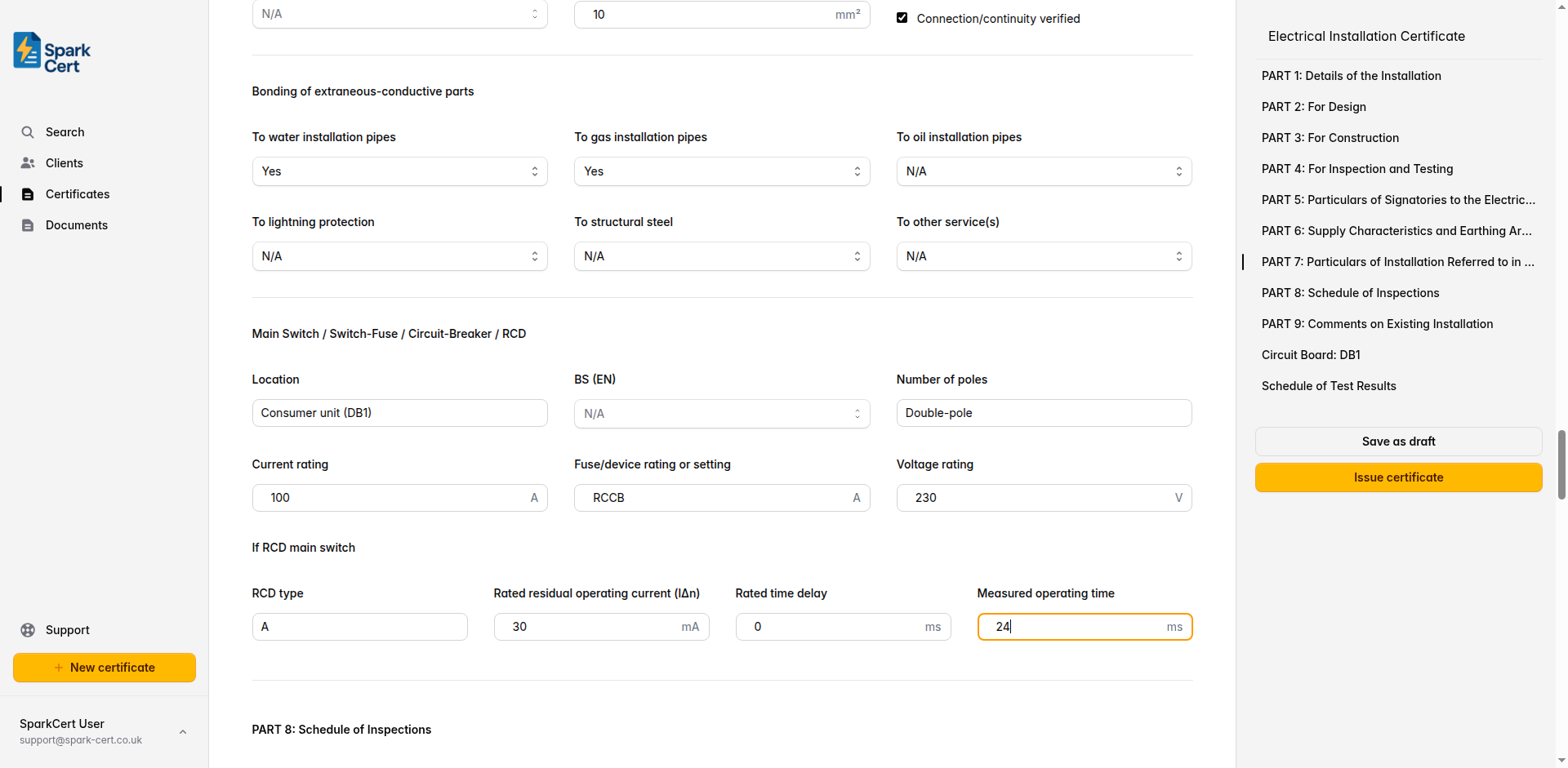
Task: Click the Clients people icon
Action: (x=28, y=163)
